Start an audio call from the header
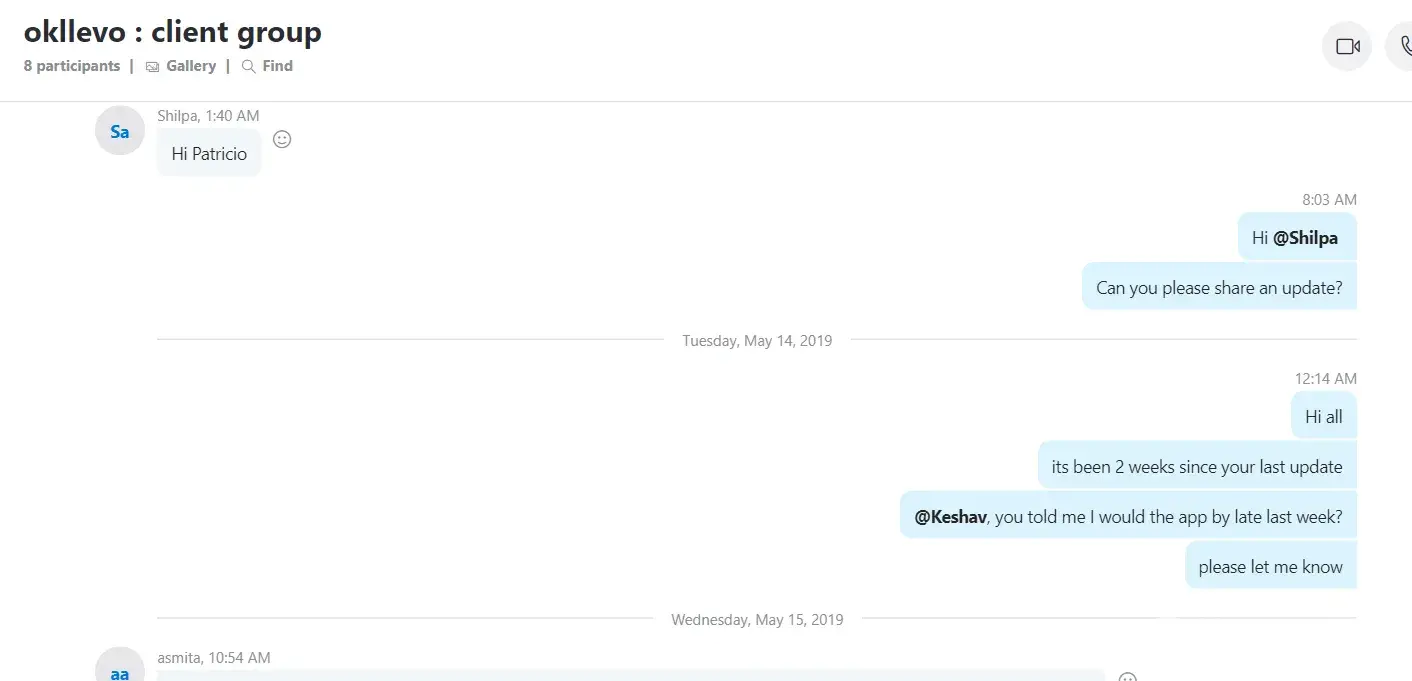The height and width of the screenshot is (681, 1412). (x=1402, y=47)
